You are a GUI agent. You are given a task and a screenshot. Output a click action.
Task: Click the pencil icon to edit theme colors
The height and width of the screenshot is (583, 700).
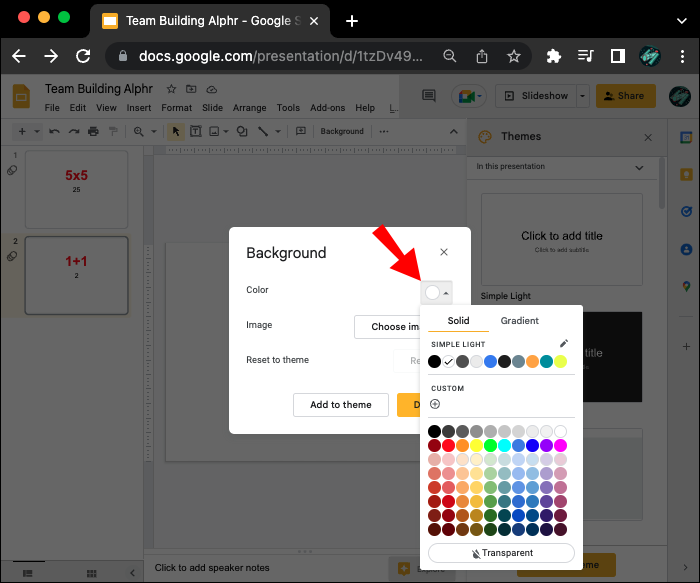(563, 344)
